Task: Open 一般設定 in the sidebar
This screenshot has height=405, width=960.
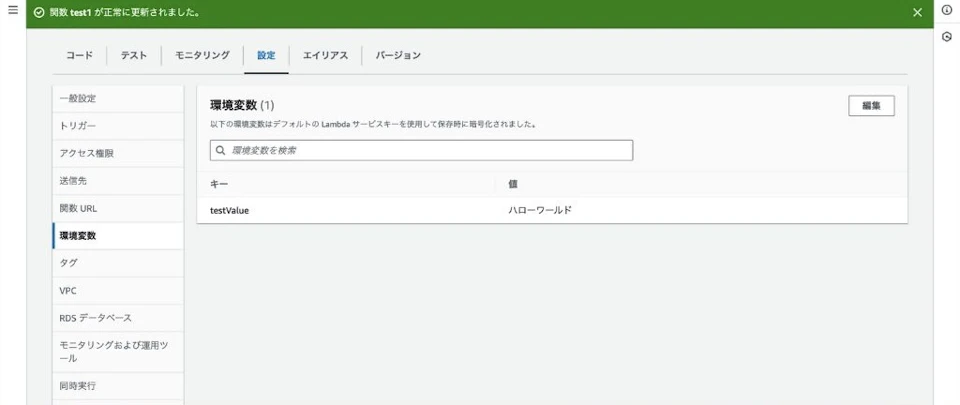Action: click(x=118, y=98)
